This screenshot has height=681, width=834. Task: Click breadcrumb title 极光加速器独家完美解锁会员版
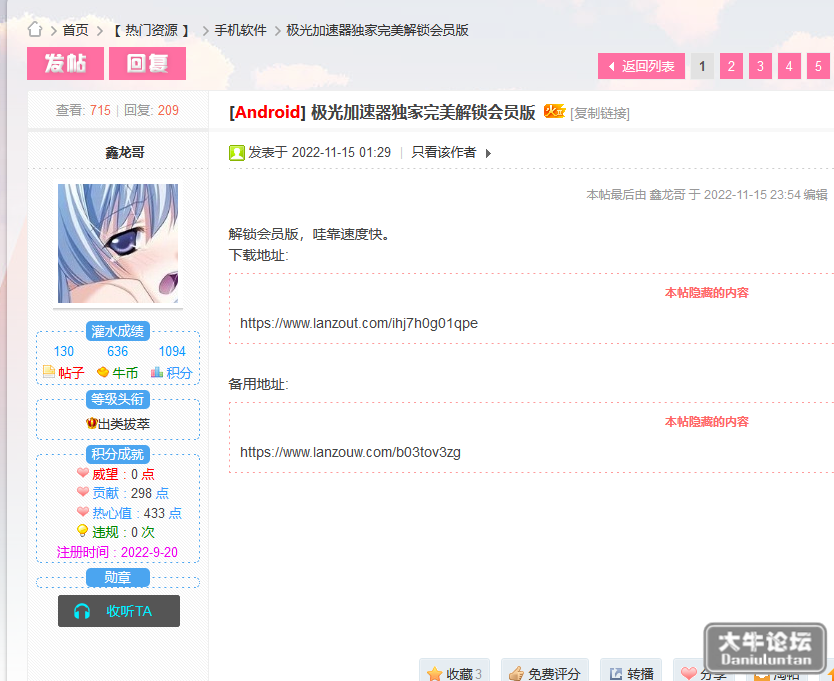377,30
